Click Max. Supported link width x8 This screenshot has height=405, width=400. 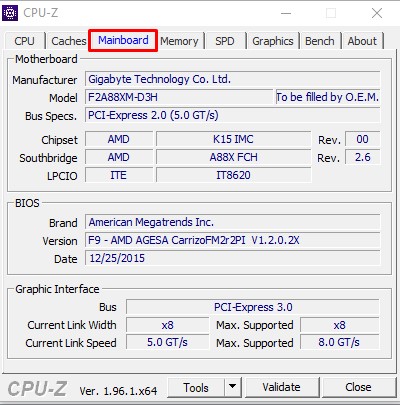coord(340,325)
